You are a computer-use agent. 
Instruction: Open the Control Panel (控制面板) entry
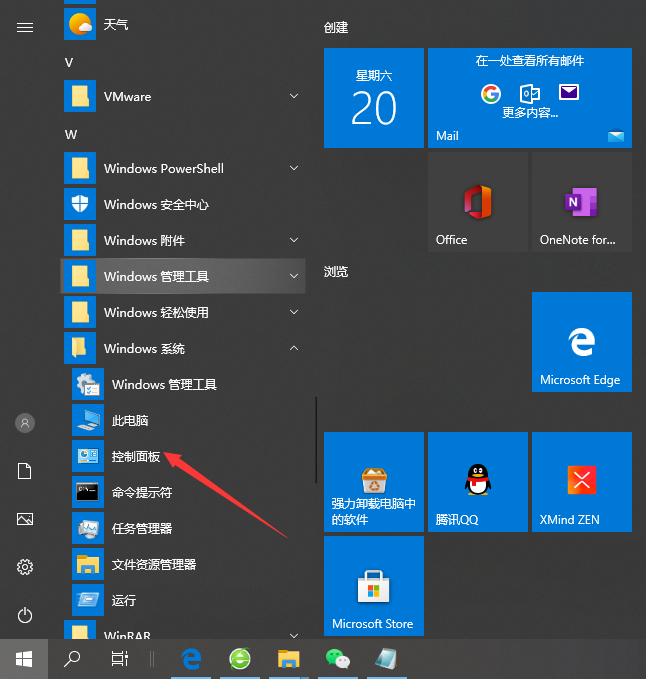[x=135, y=456]
